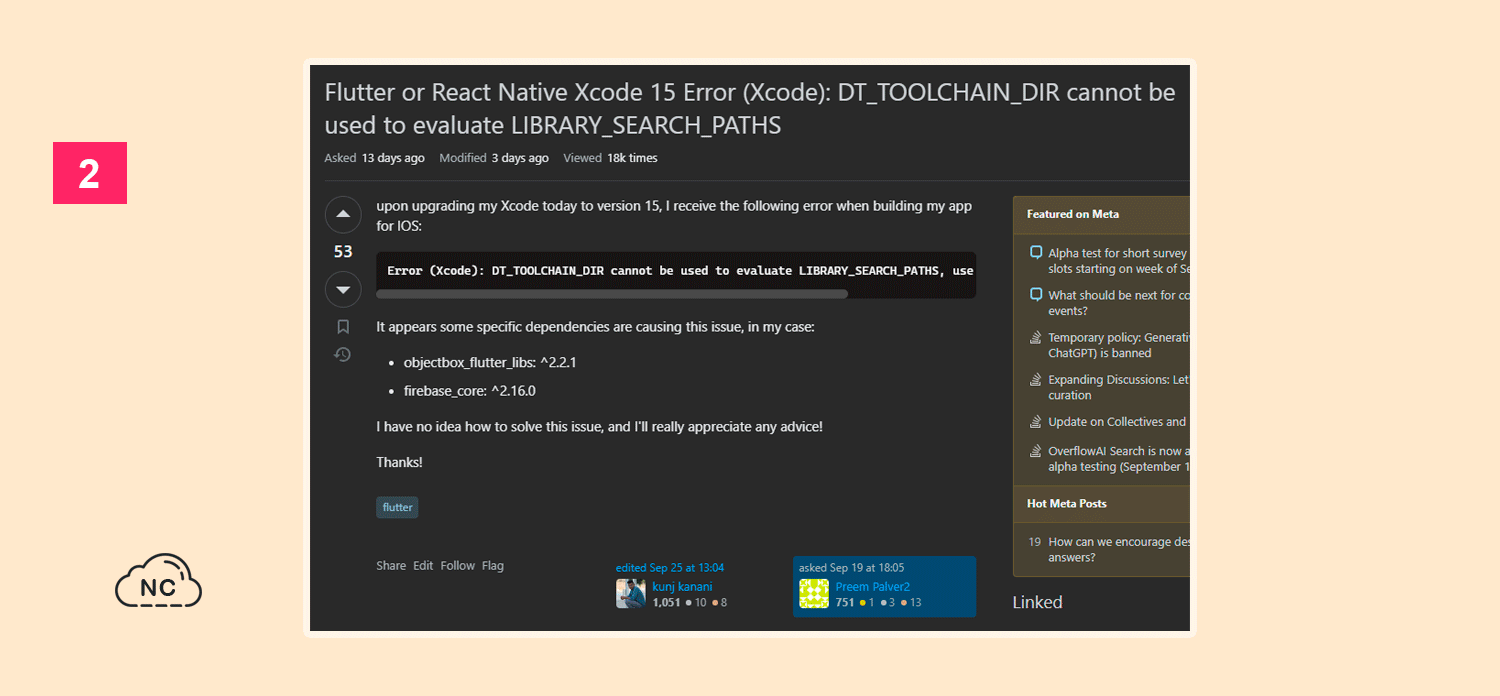The image size is (1500, 696).
Task: Click the 'Hot Meta Posts' heading
Action: (1067, 504)
